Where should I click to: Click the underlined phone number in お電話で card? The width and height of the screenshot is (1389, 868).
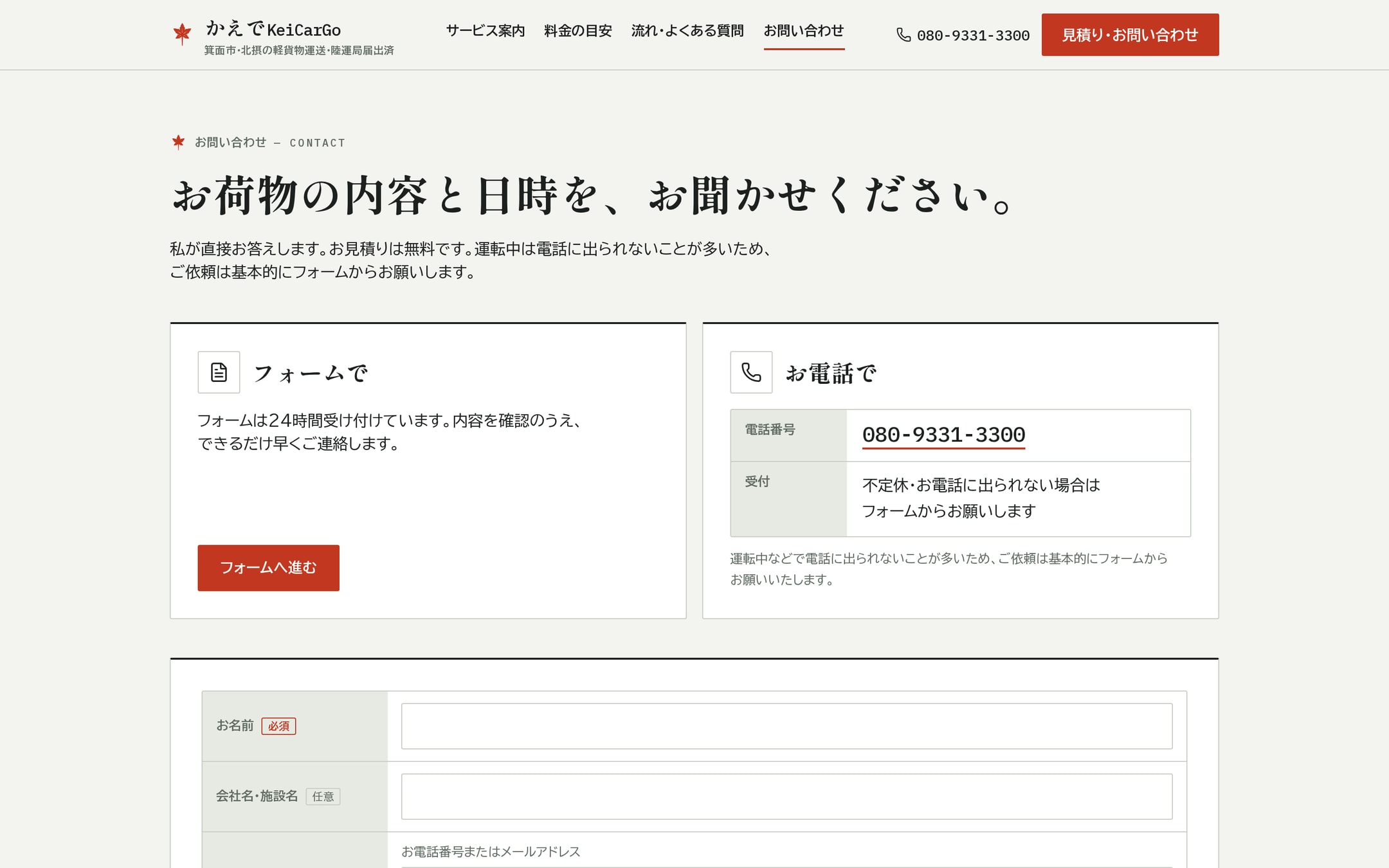(943, 435)
